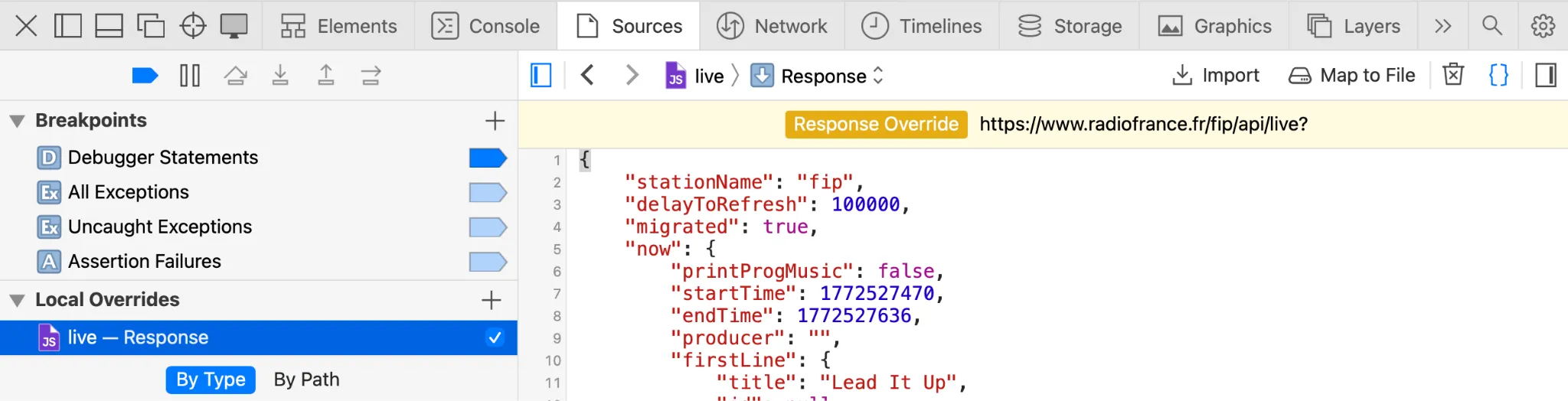
Task: Click the step next icon
Action: click(x=371, y=75)
